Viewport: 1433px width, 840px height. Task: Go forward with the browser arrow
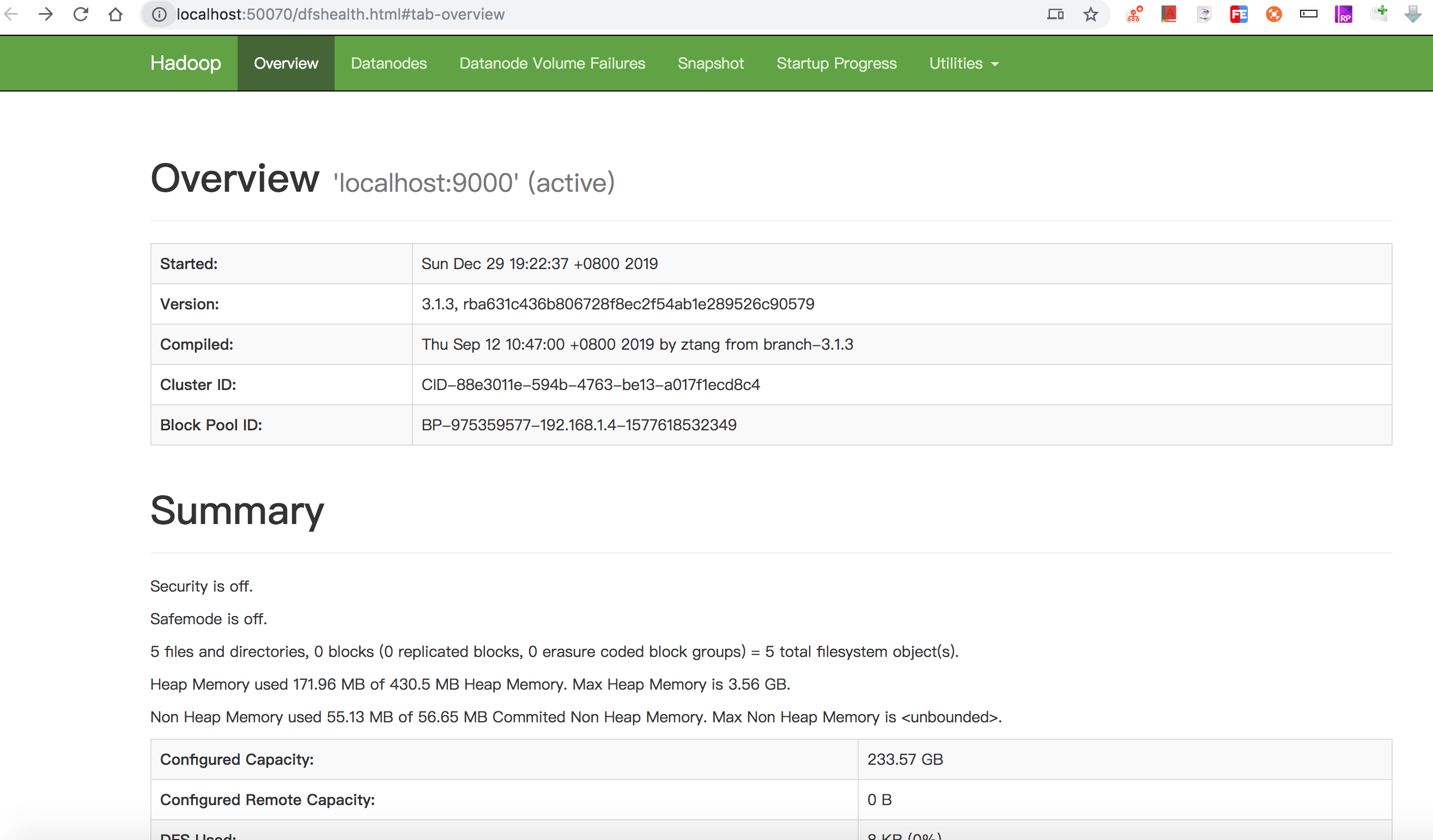(x=45, y=14)
